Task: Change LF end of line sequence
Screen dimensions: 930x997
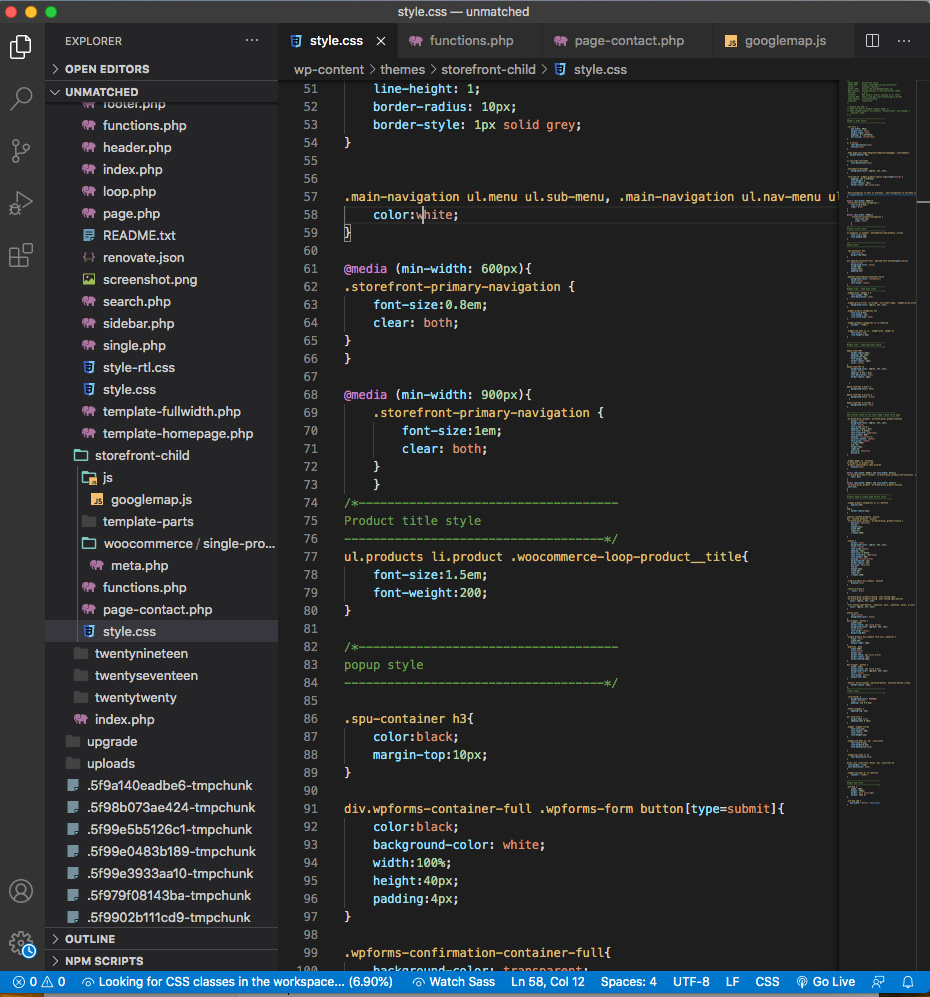Action: pos(732,981)
